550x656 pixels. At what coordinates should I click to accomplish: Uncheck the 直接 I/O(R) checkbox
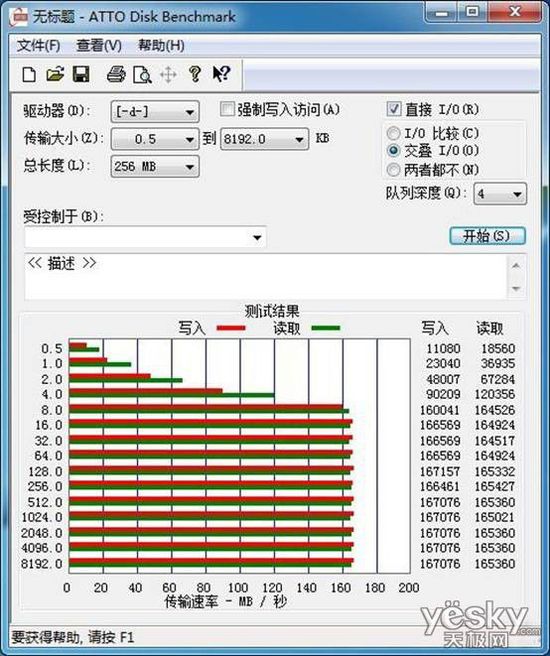tap(394, 109)
